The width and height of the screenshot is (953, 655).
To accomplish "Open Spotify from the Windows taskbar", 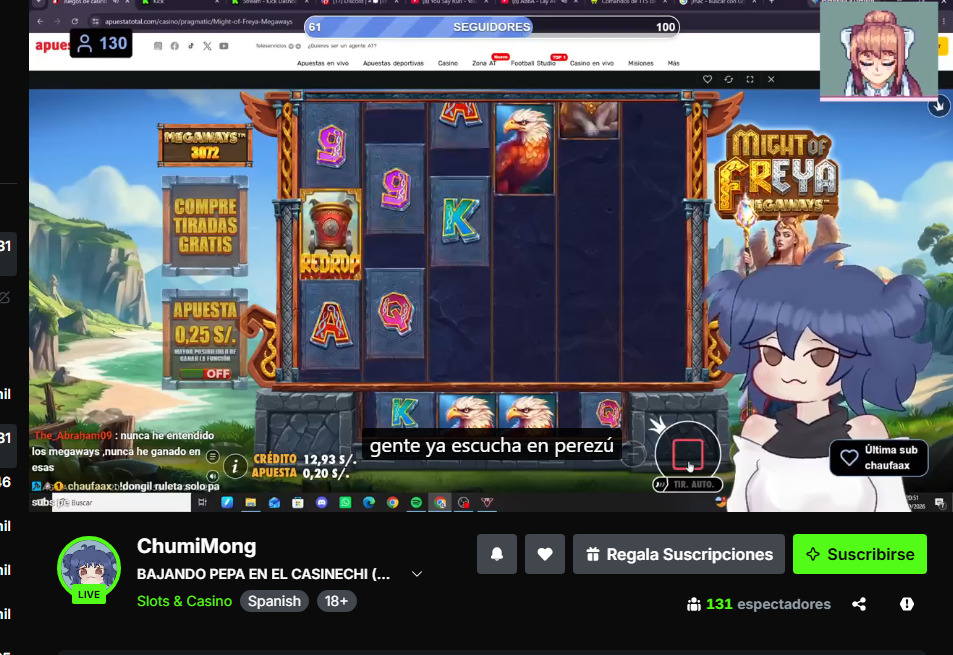I will pos(416,502).
